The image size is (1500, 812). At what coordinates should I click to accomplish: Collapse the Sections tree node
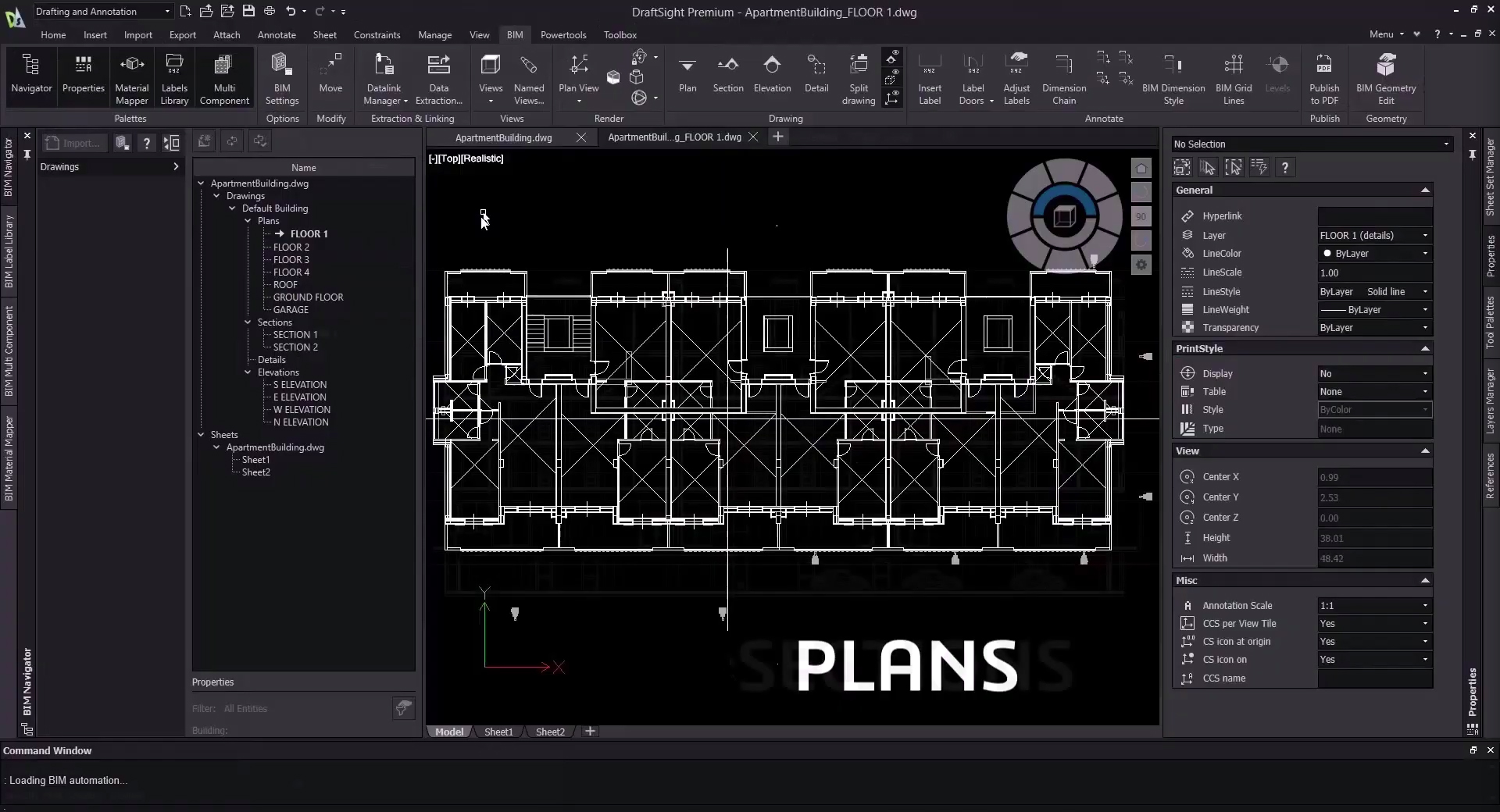248,322
